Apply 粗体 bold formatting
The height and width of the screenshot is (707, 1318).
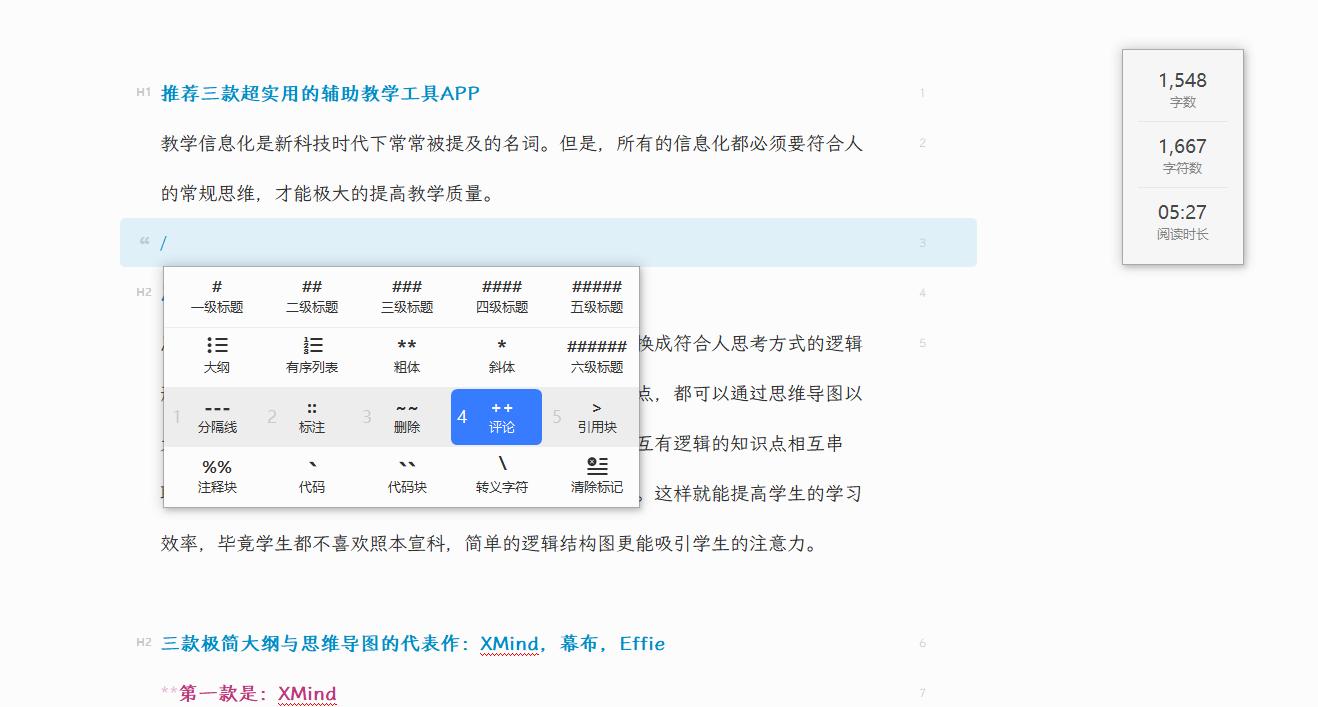point(406,356)
